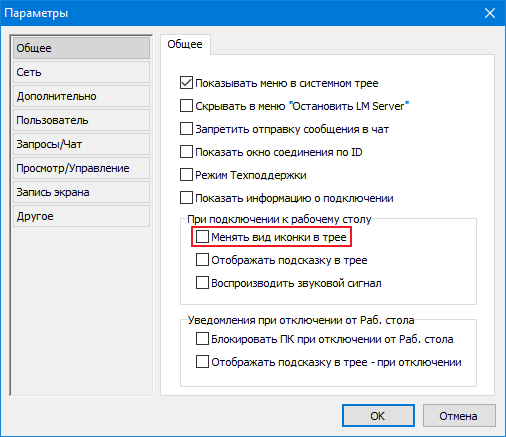Click the Общее tab header
This screenshot has height=437, width=506.
[185, 44]
